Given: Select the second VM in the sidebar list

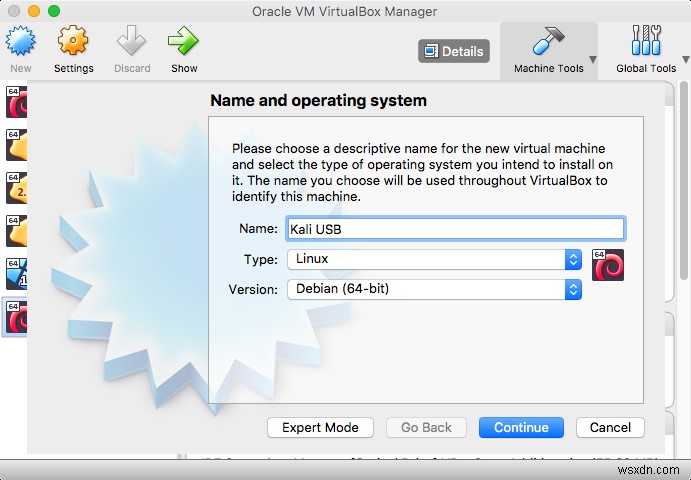Looking at the screenshot, I should [x=16, y=145].
